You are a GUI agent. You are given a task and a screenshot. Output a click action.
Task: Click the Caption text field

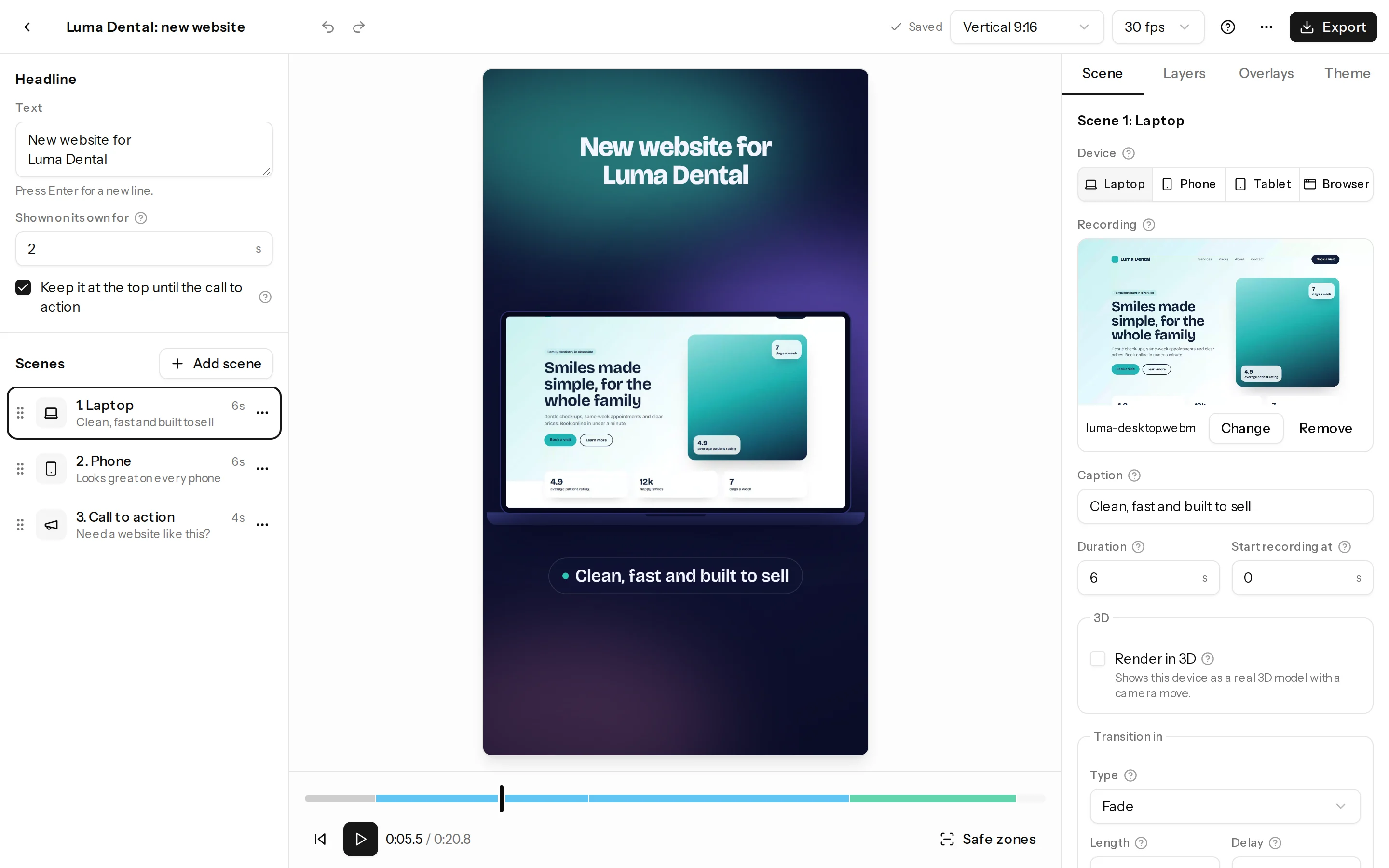tap(1224, 506)
